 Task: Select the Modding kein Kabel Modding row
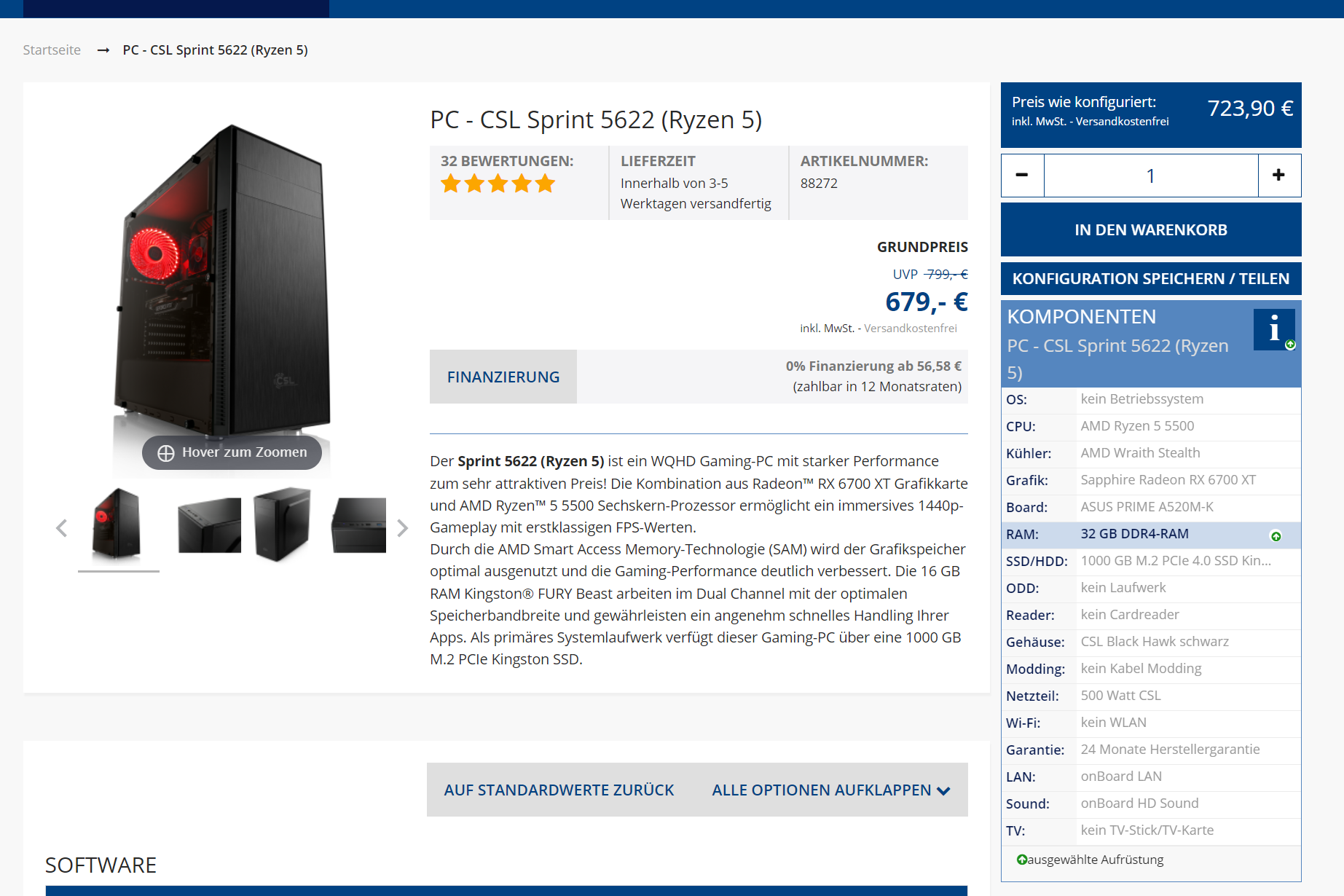pyautogui.click(x=1151, y=669)
